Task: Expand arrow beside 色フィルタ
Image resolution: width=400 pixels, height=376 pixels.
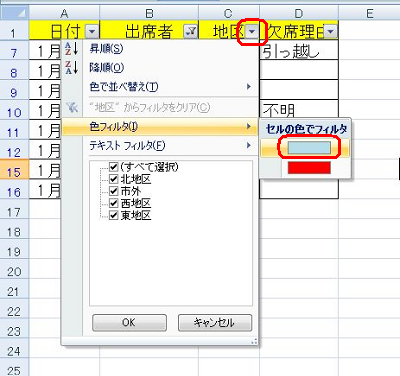Action: (248, 126)
